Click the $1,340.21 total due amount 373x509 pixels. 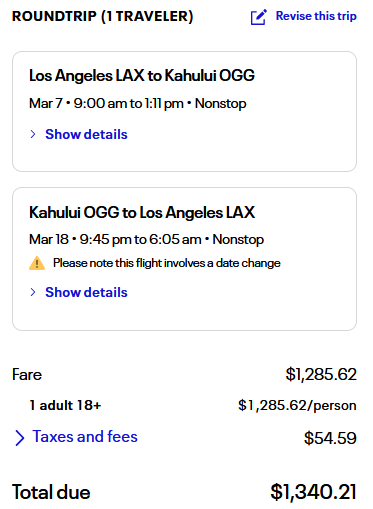313,492
